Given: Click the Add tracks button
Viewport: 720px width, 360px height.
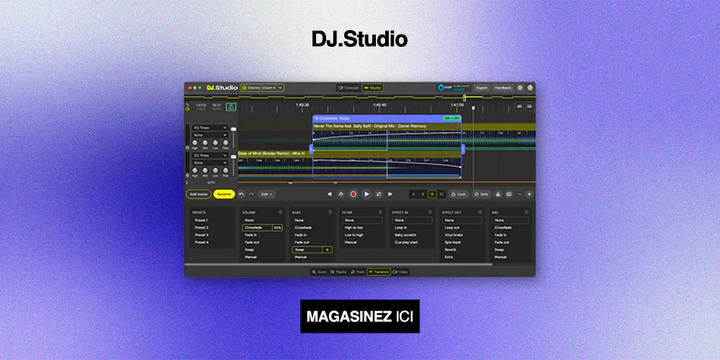Looking at the screenshot, I should point(198,194).
